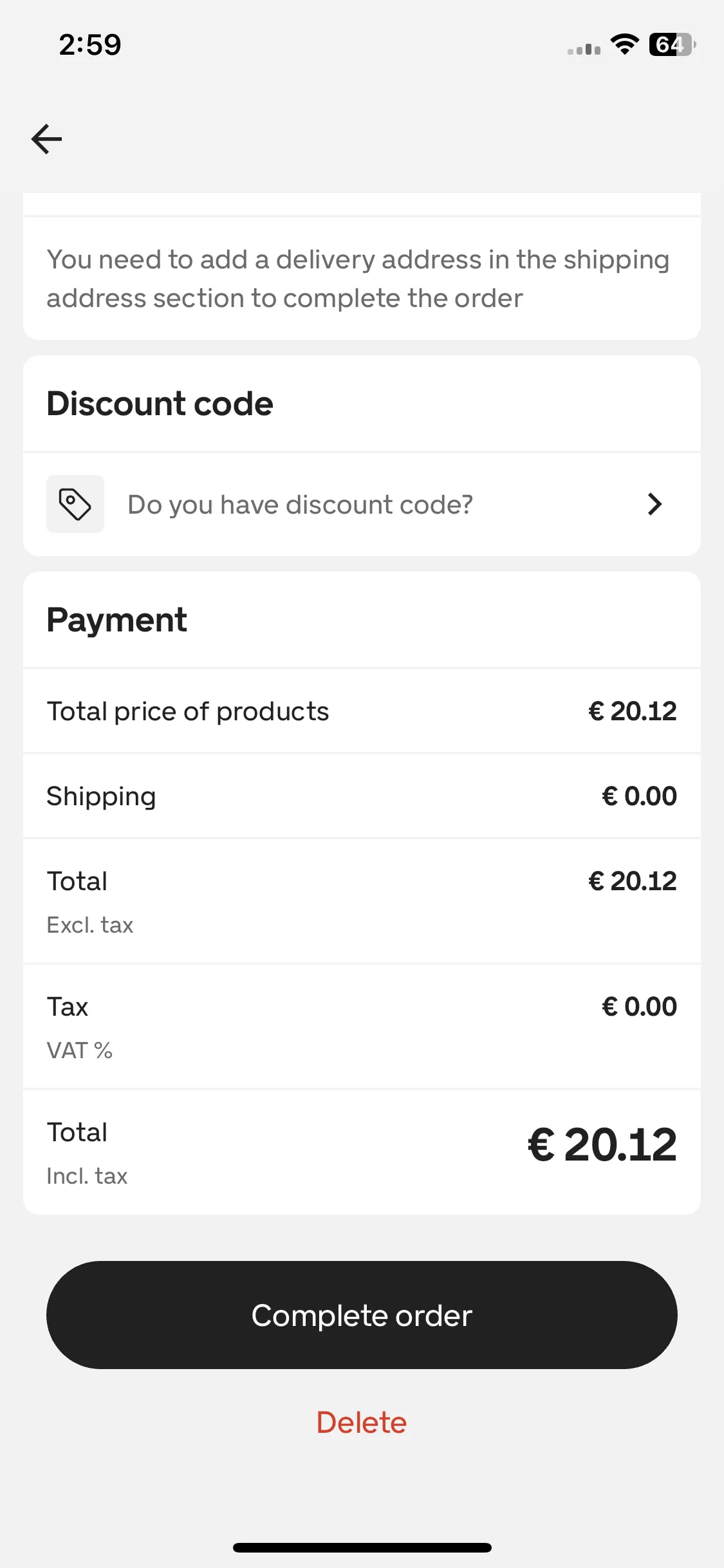724x1568 pixels.
Task: Tap the 2:59 clock in status bar
Action: pyautogui.click(x=90, y=45)
